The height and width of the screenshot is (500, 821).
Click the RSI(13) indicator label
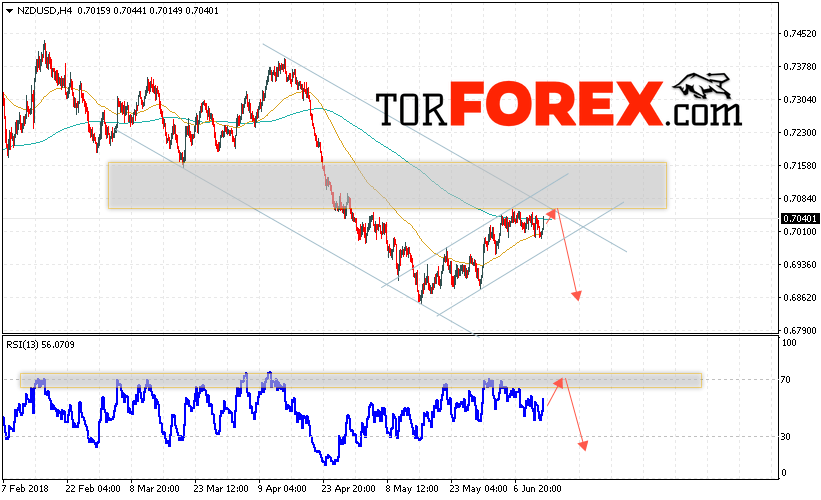(22, 345)
